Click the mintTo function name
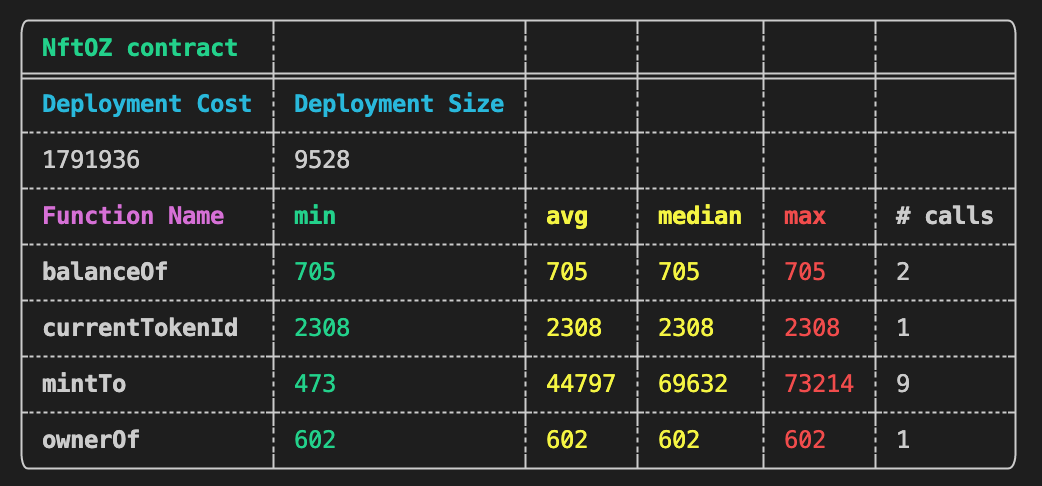The height and width of the screenshot is (486, 1042). [x=84, y=384]
